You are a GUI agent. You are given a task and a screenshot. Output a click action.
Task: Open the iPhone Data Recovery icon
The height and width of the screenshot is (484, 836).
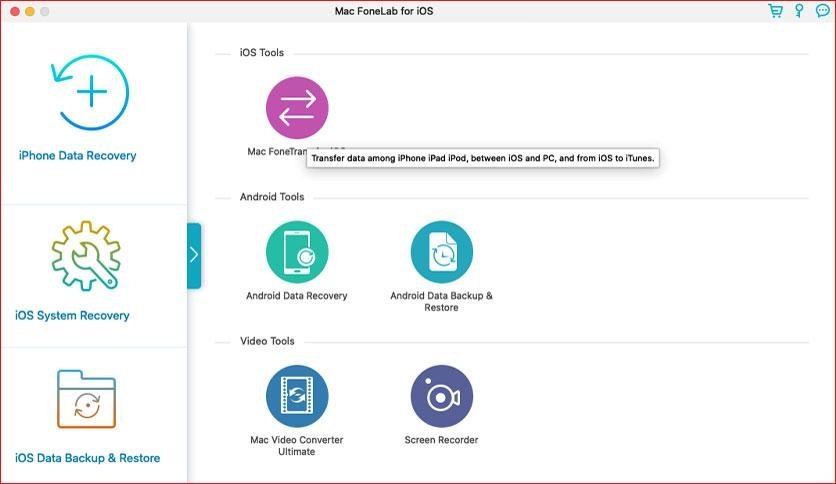click(91, 92)
